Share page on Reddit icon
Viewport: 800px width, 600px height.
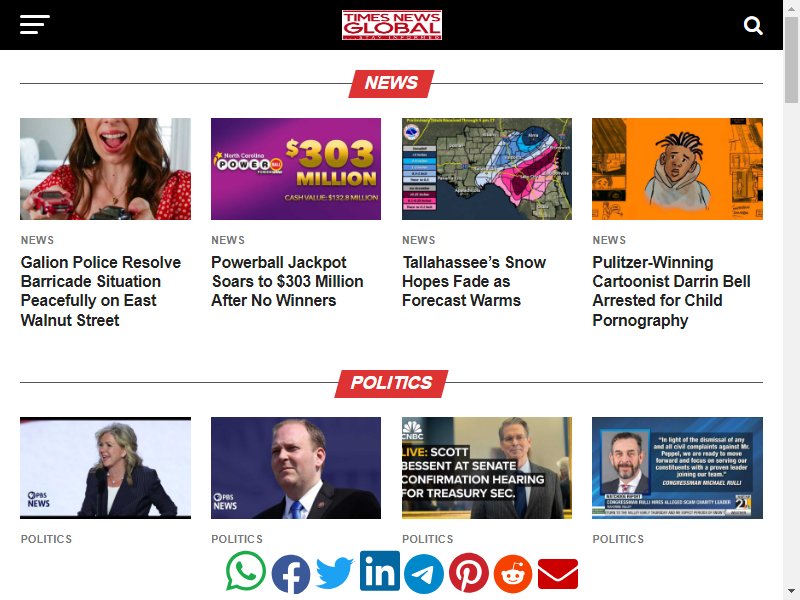coord(513,573)
